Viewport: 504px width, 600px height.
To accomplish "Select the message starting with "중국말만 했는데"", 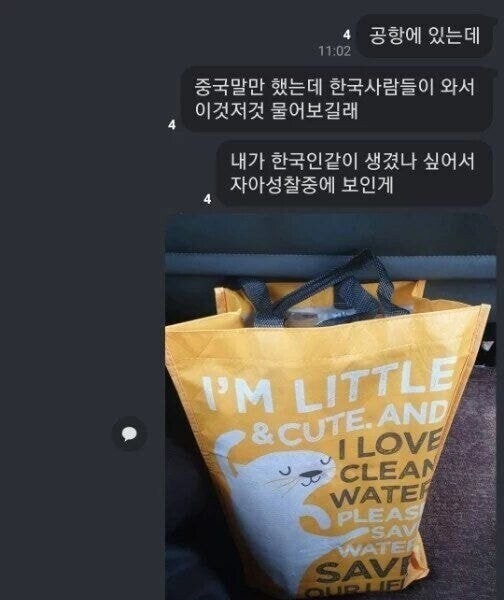I will [x=336, y=99].
